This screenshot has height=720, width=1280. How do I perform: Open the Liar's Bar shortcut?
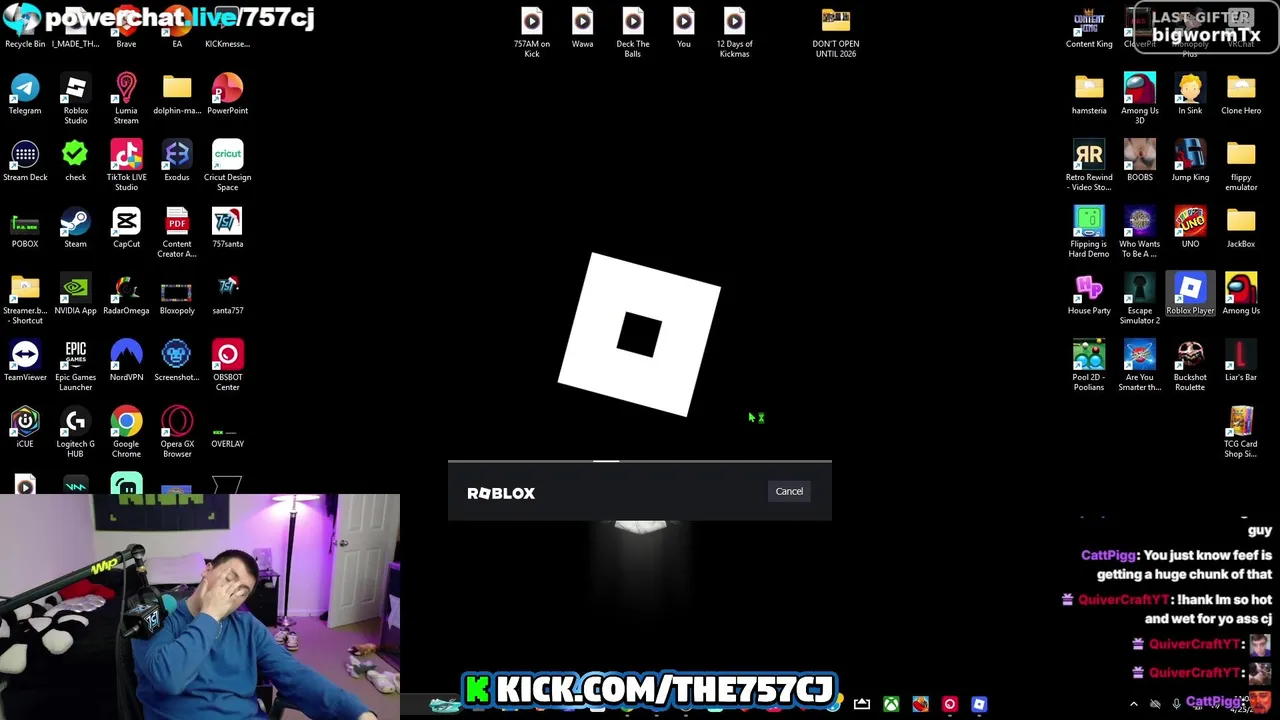click(x=1241, y=360)
